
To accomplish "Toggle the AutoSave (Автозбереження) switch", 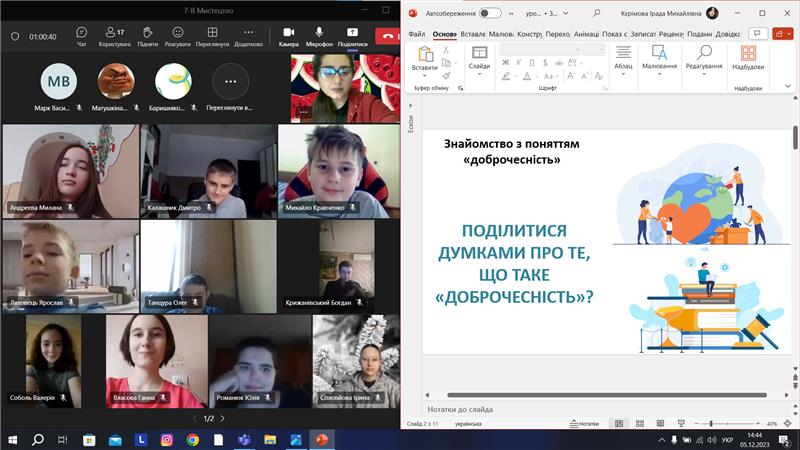I will 490,13.
